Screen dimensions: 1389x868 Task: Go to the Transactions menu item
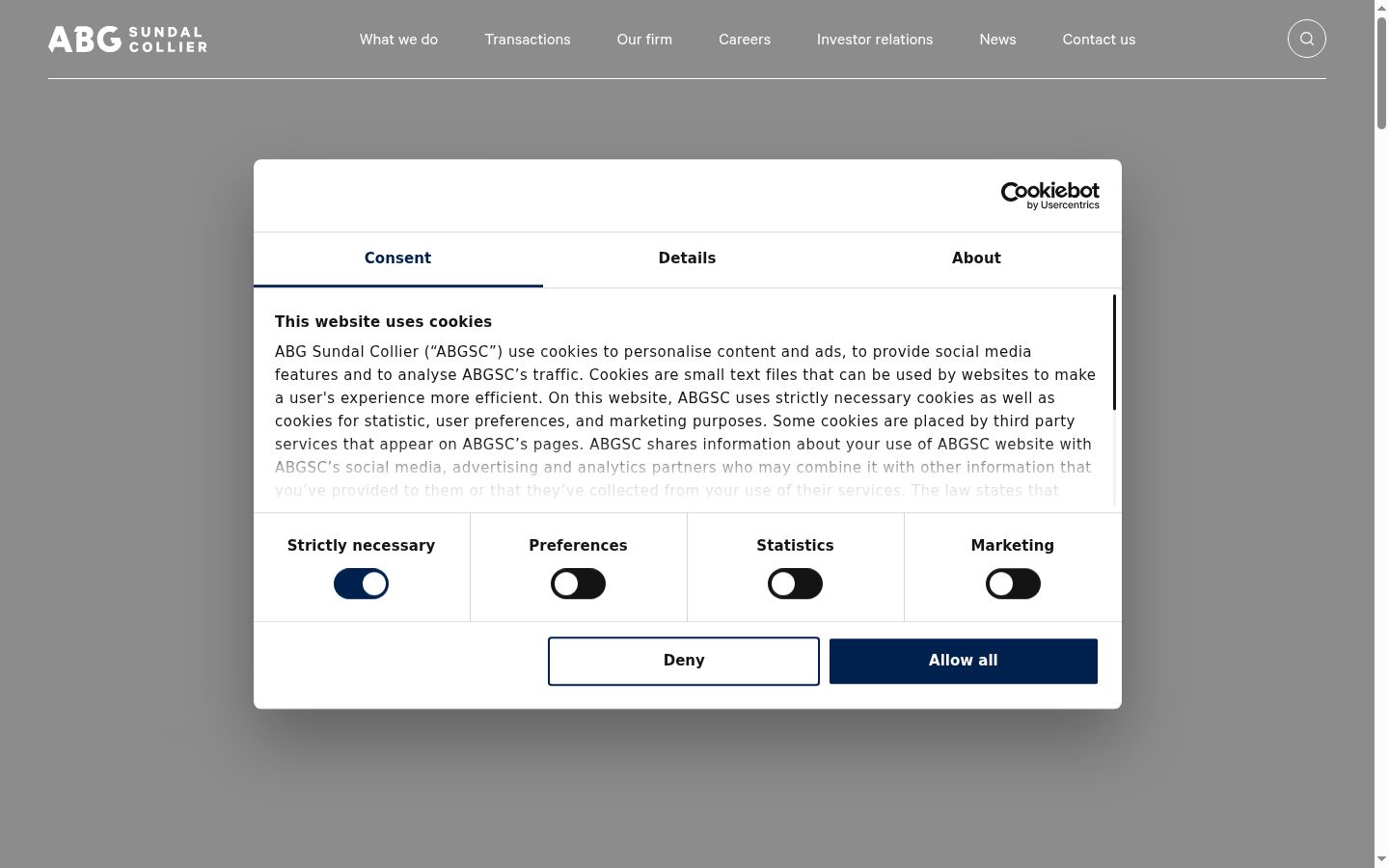tap(528, 40)
